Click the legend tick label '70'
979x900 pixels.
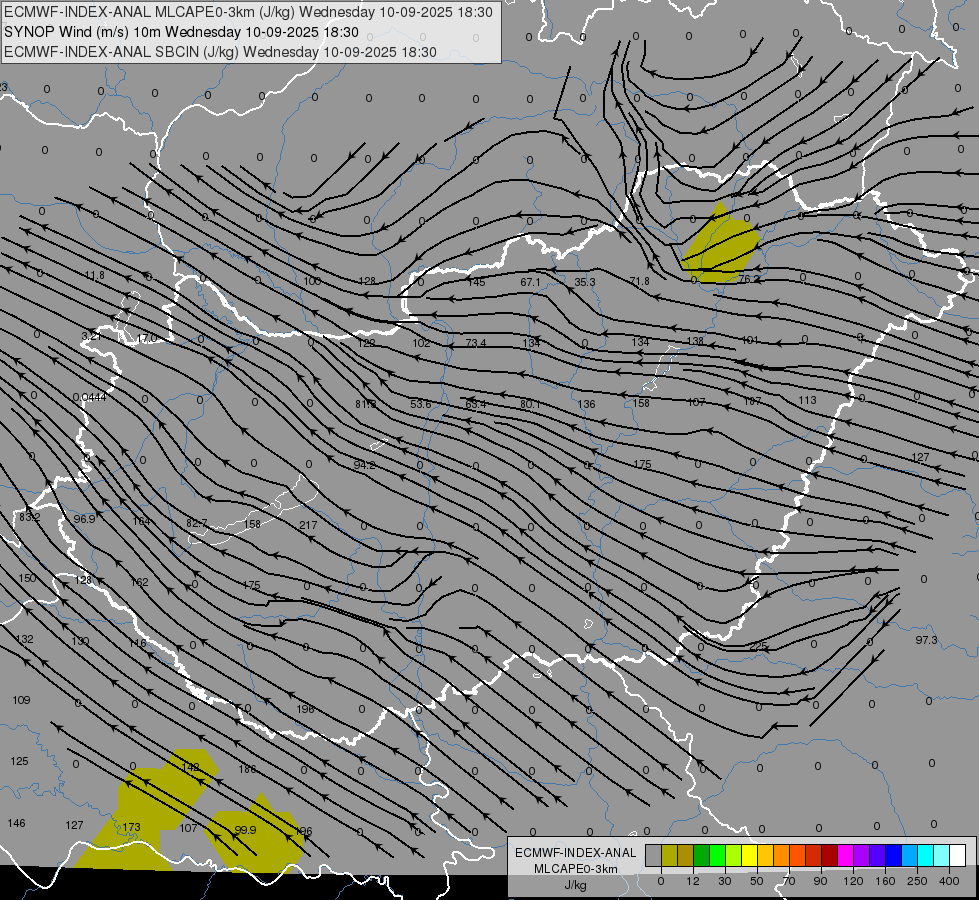(789, 881)
